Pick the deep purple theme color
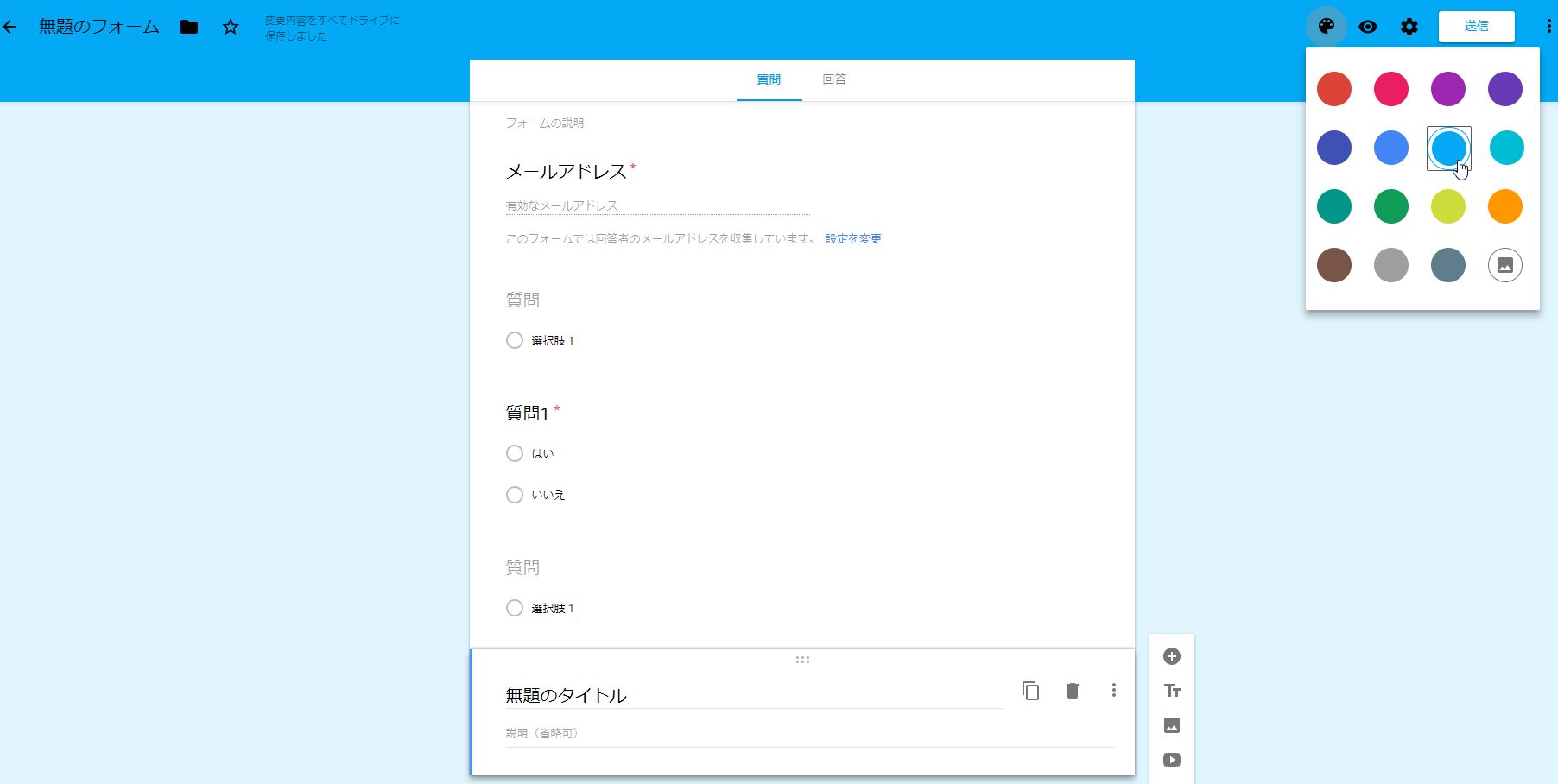This screenshot has height=784, width=1558. click(1505, 89)
